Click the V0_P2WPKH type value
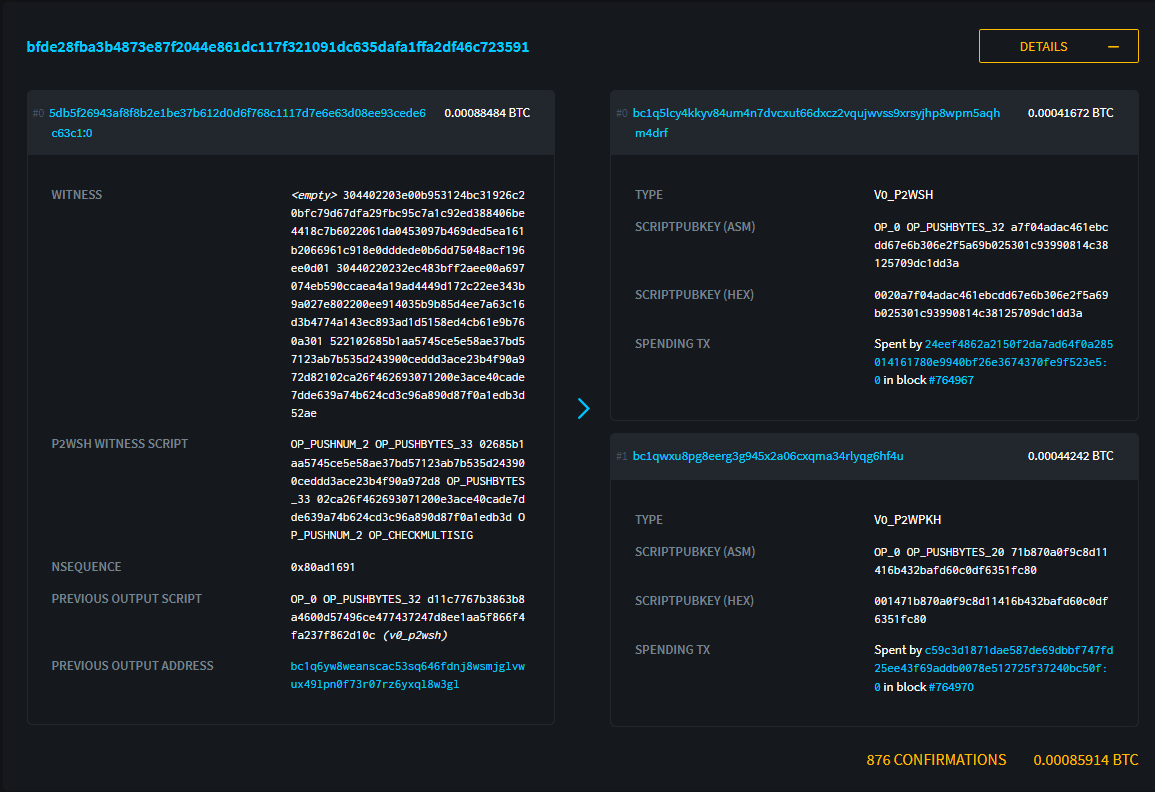The width and height of the screenshot is (1155, 792). coord(907,520)
